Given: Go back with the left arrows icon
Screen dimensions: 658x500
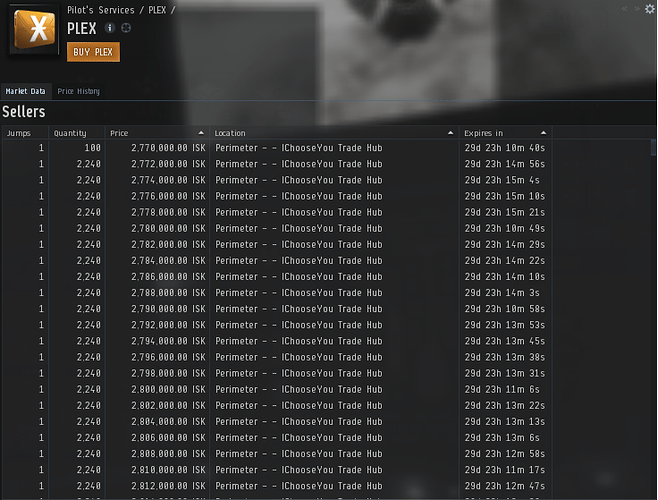Looking at the screenshot, I should point(625,9).
